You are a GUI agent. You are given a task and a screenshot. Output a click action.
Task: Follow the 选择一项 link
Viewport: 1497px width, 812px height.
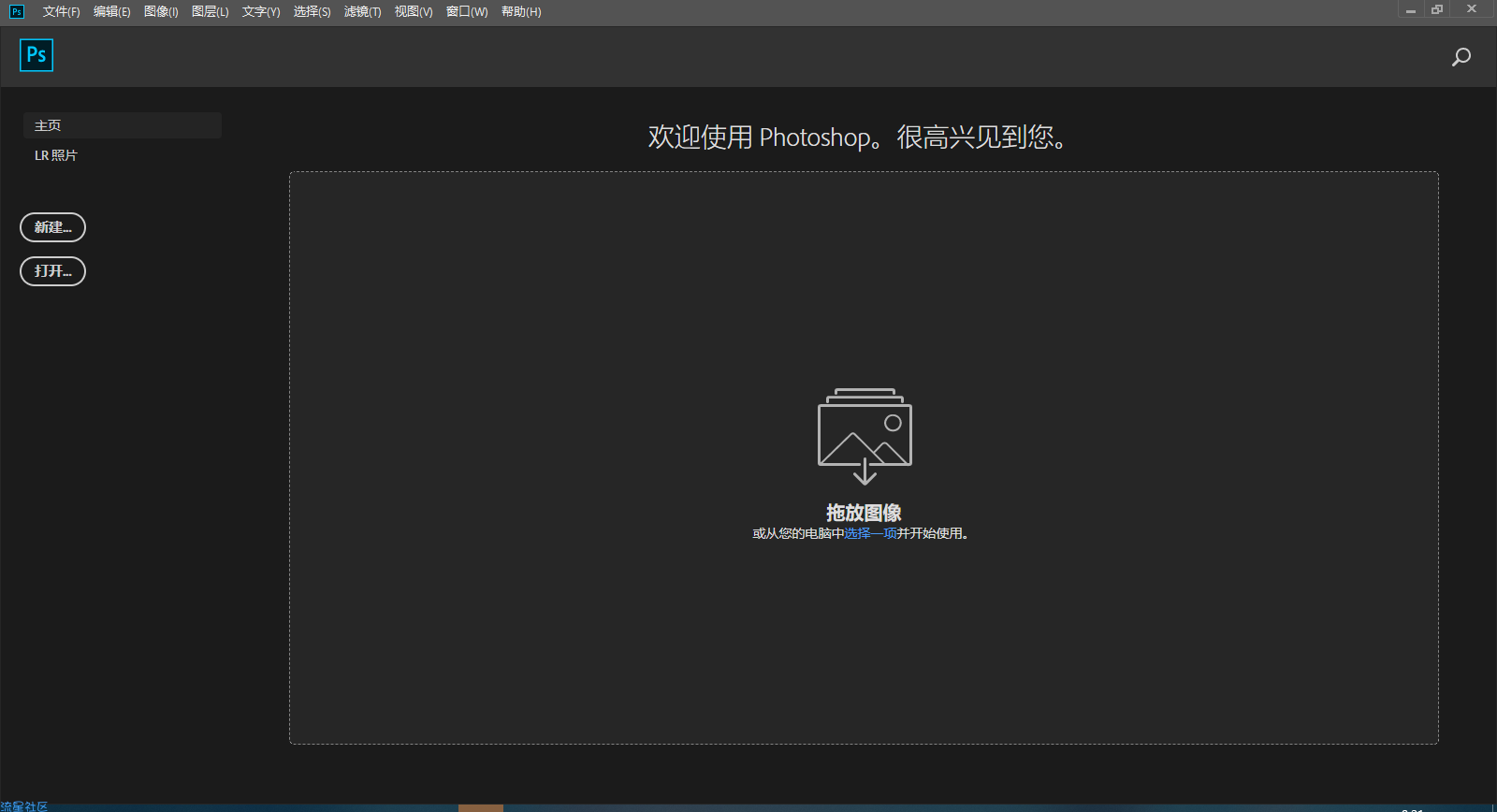coord(870,533)
